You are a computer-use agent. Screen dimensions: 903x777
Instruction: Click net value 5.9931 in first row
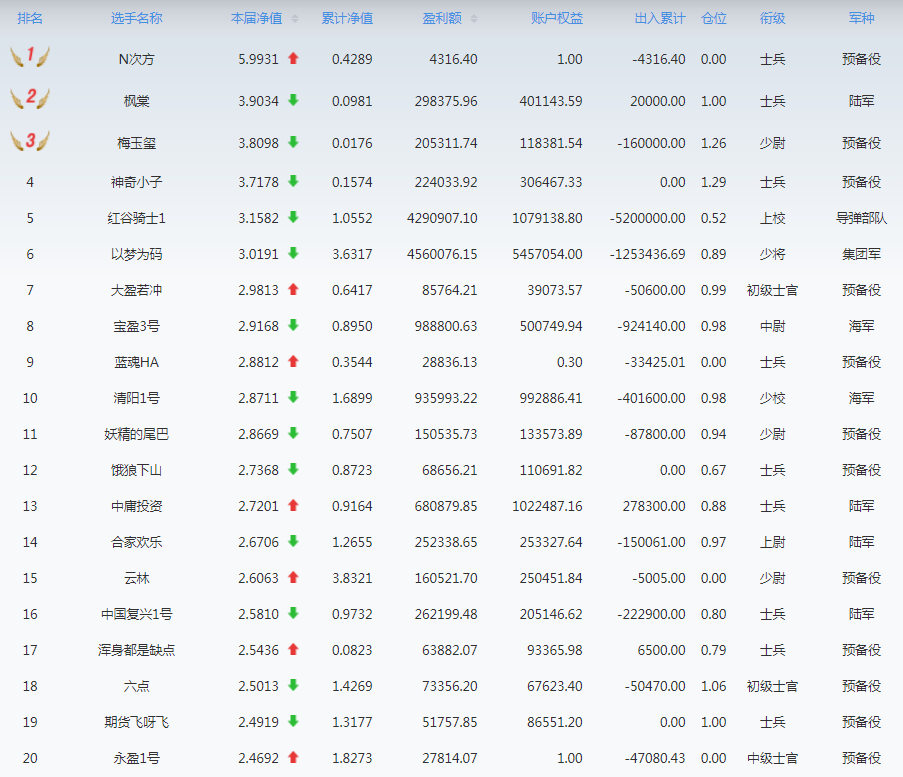tap(258, 59)
